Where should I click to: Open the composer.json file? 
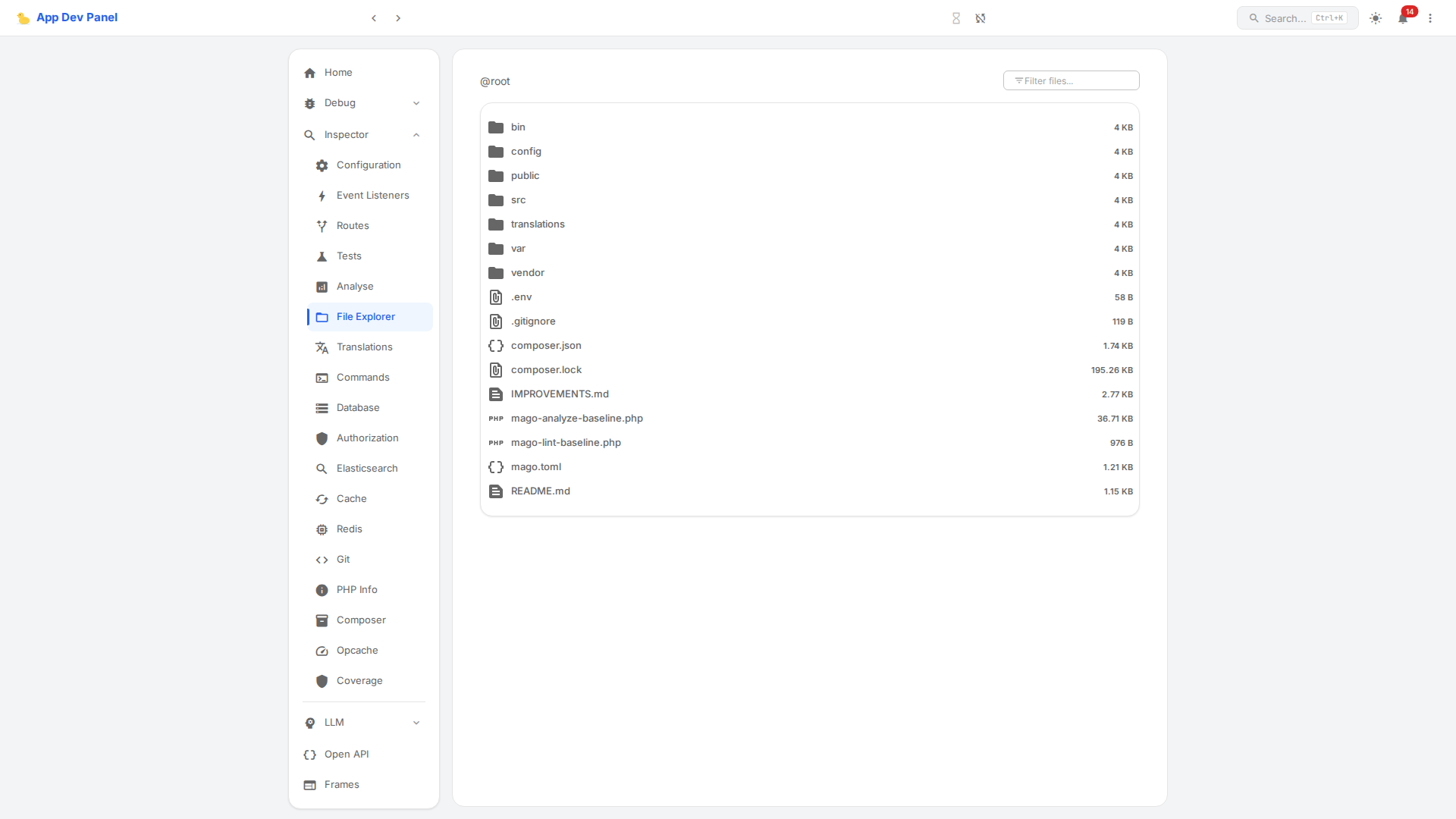point(545,345)
